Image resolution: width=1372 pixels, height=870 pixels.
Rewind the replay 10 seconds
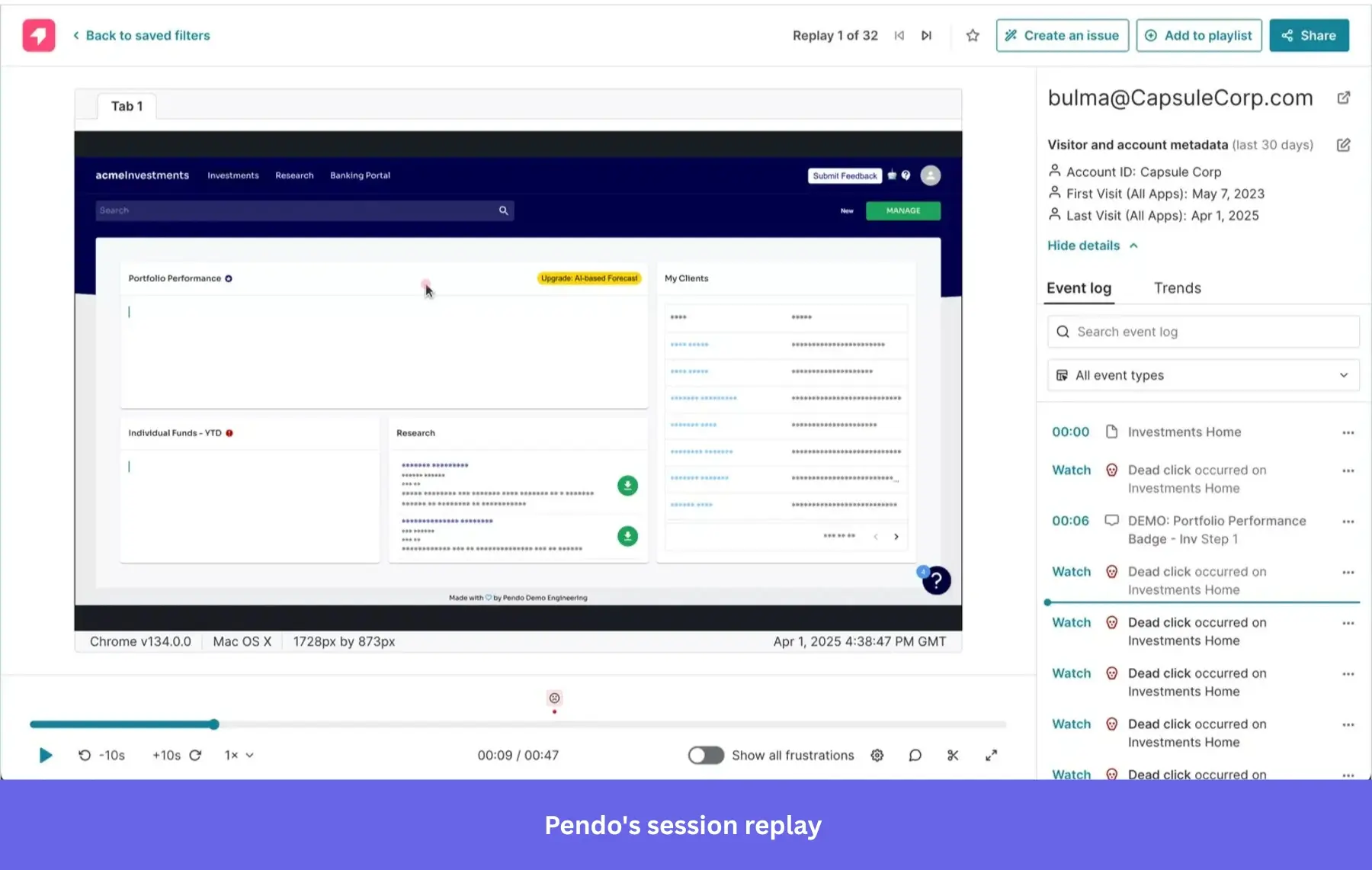pyautogui.click(x=101, y=755)
